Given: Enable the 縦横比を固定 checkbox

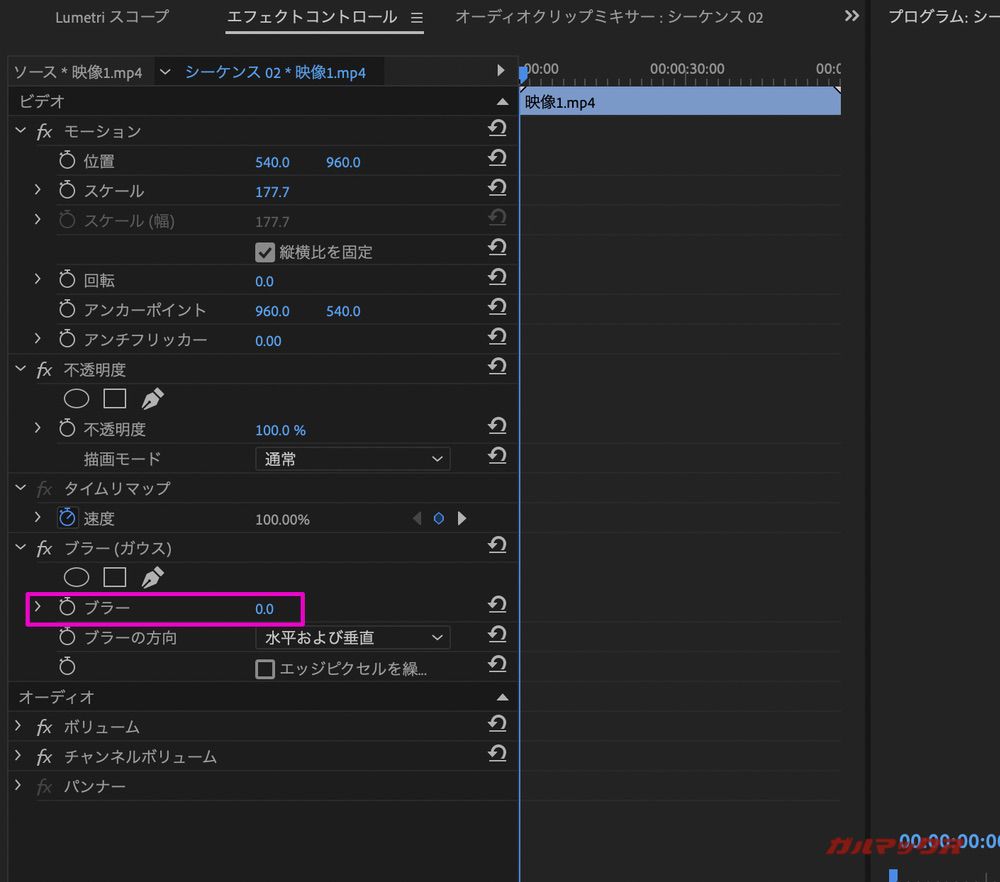Looking at the screenshot, I should [265, 252].
